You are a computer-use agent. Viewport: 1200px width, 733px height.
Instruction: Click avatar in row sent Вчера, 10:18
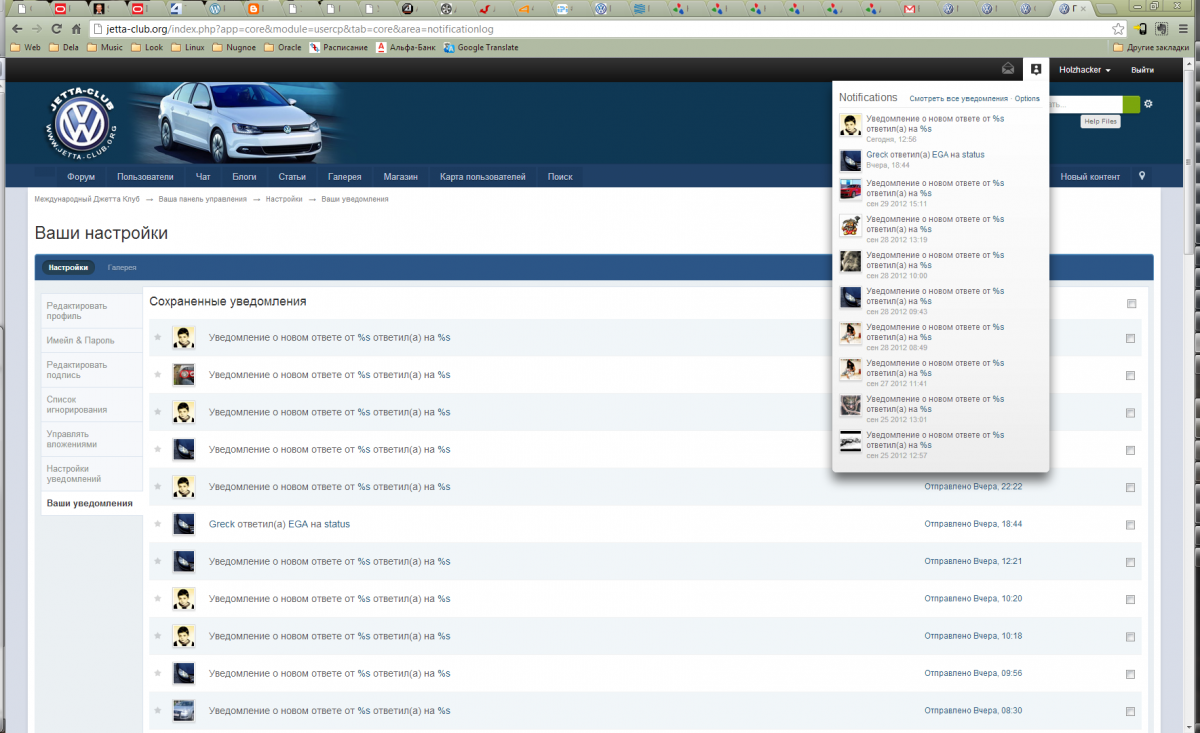click(183, 636)
